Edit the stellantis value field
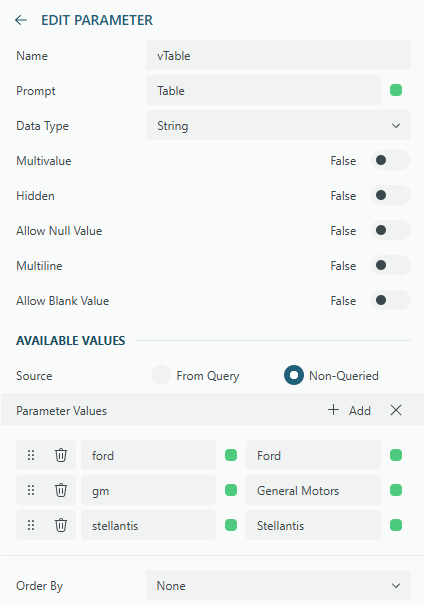Image resolution: width=424 pixels, height=604 pixels. click(x=148, y=525)
